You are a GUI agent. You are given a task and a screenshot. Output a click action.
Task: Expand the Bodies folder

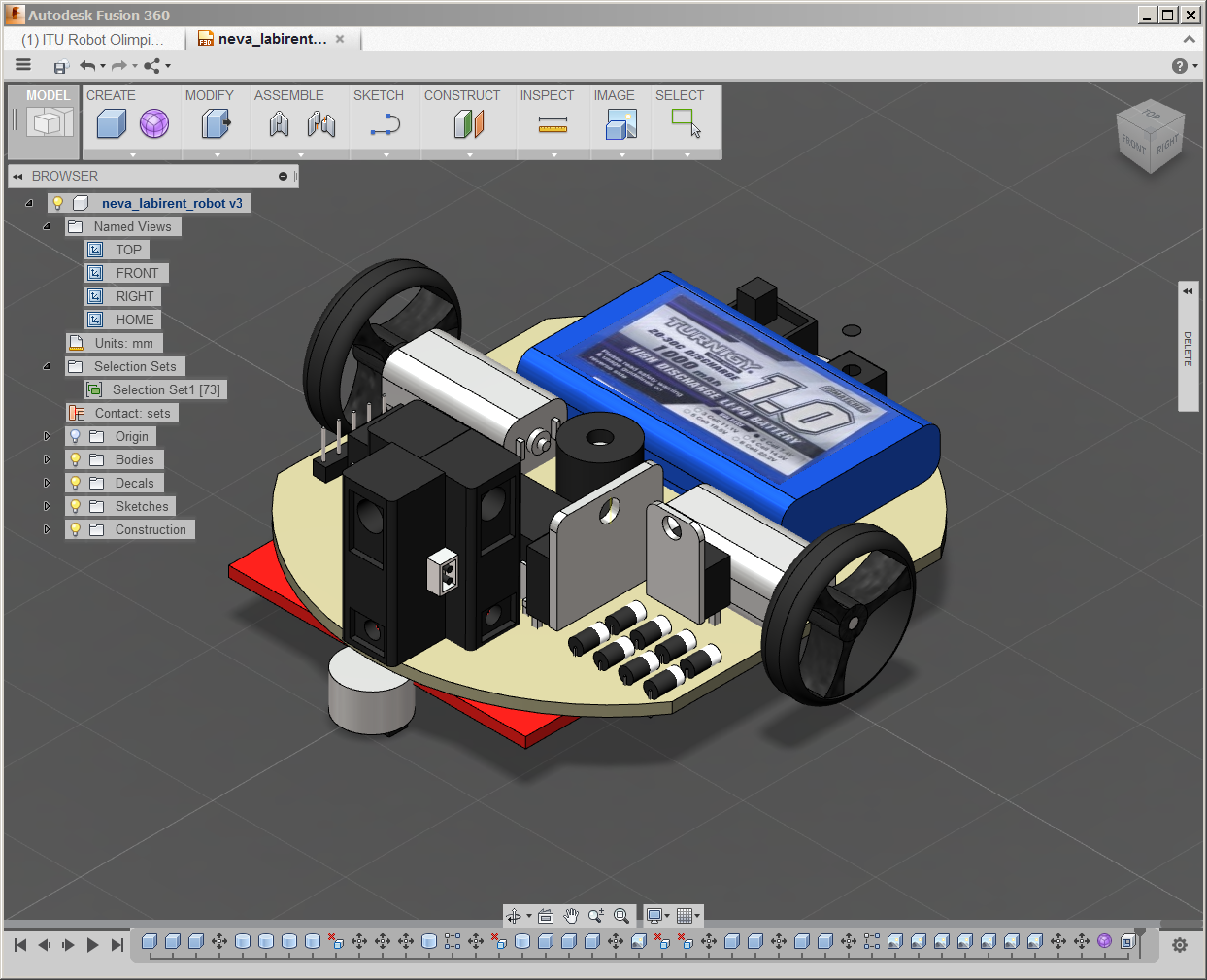pyautogui.click(x=47, y=459)
